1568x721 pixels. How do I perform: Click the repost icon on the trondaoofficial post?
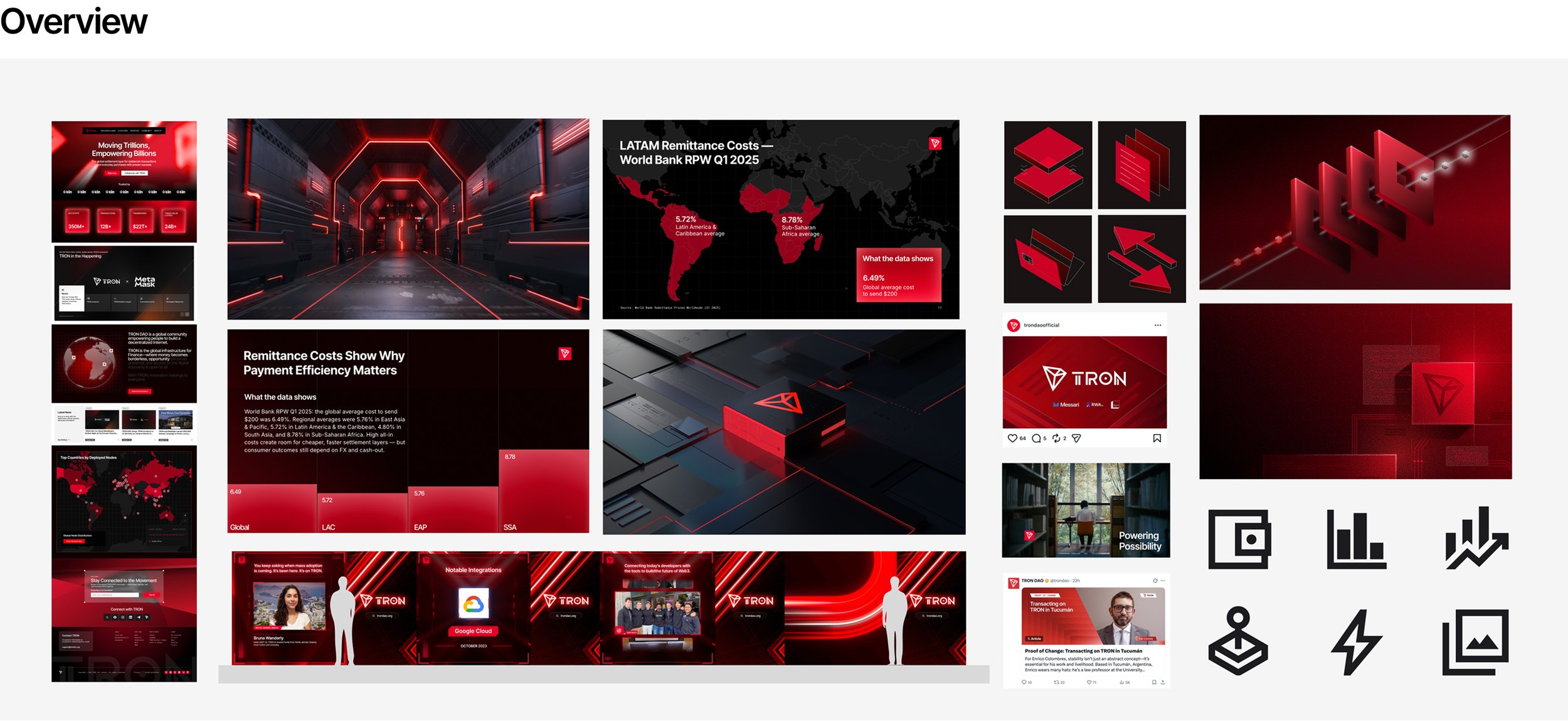click(1057, 438)
